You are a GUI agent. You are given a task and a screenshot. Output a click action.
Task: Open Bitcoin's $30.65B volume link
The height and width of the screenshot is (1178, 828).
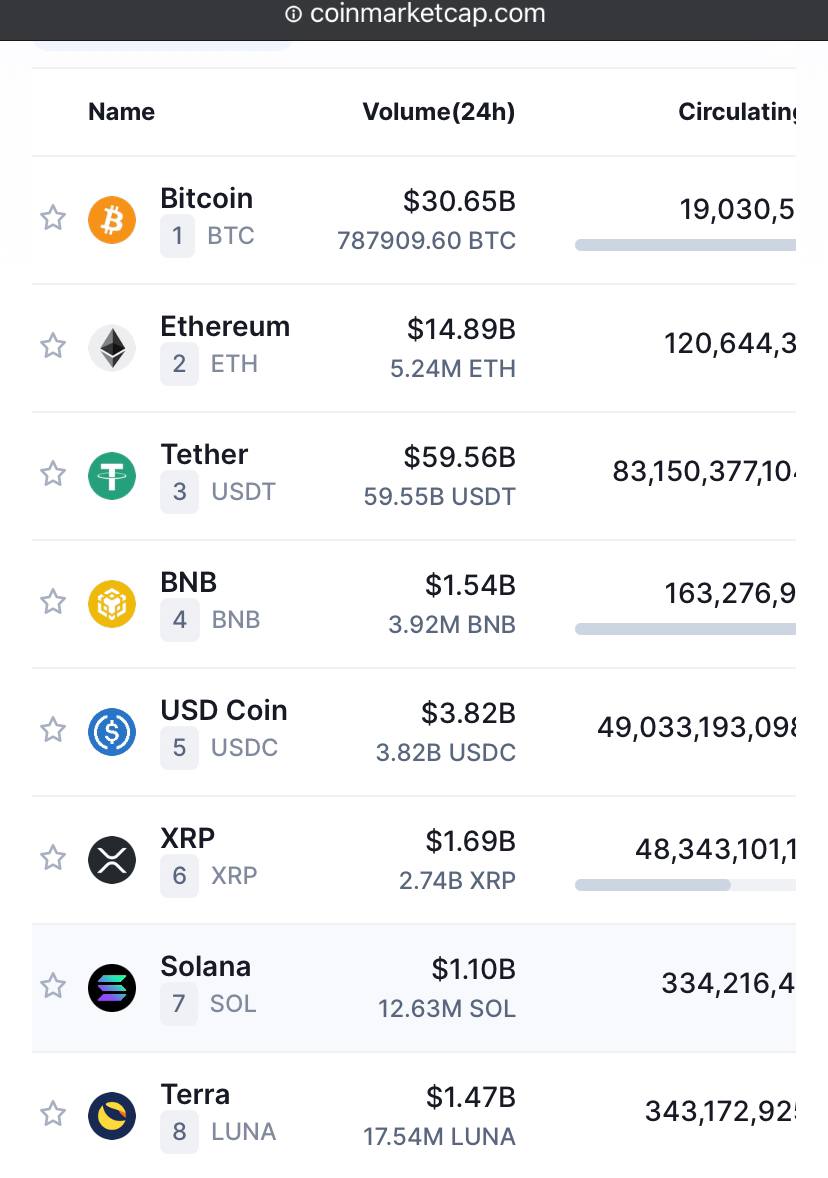tap(459, 201)
